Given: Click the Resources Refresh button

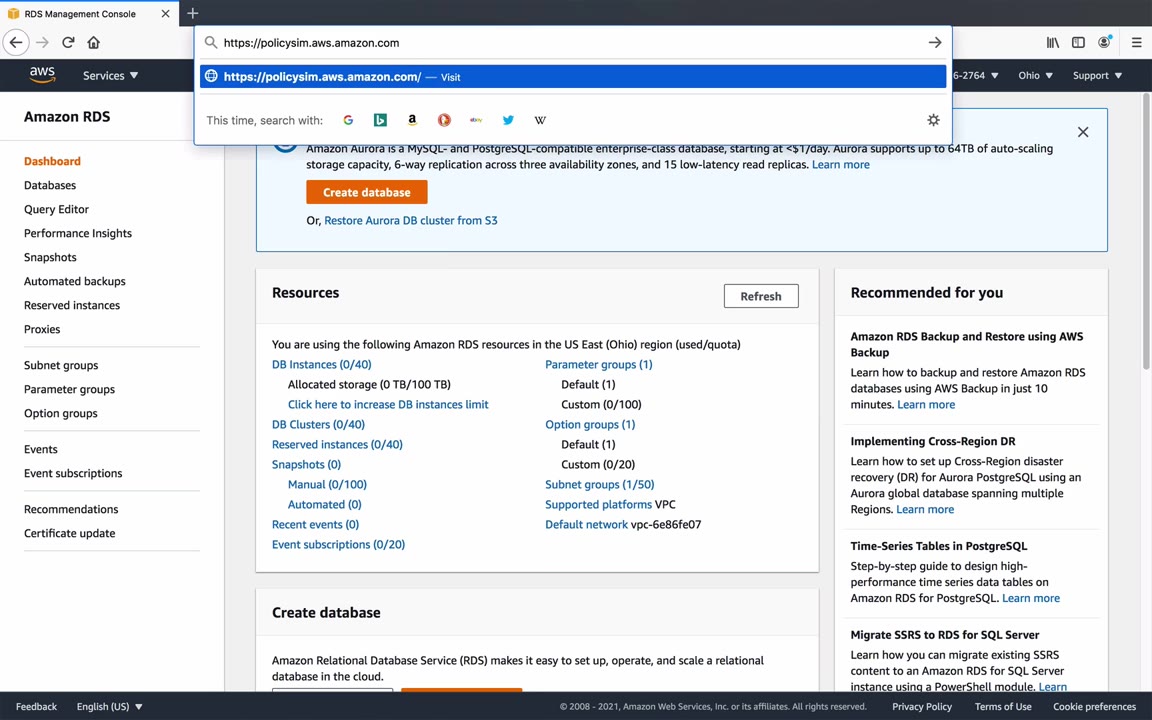Looking at the screenshot, I should click(760, 296).
